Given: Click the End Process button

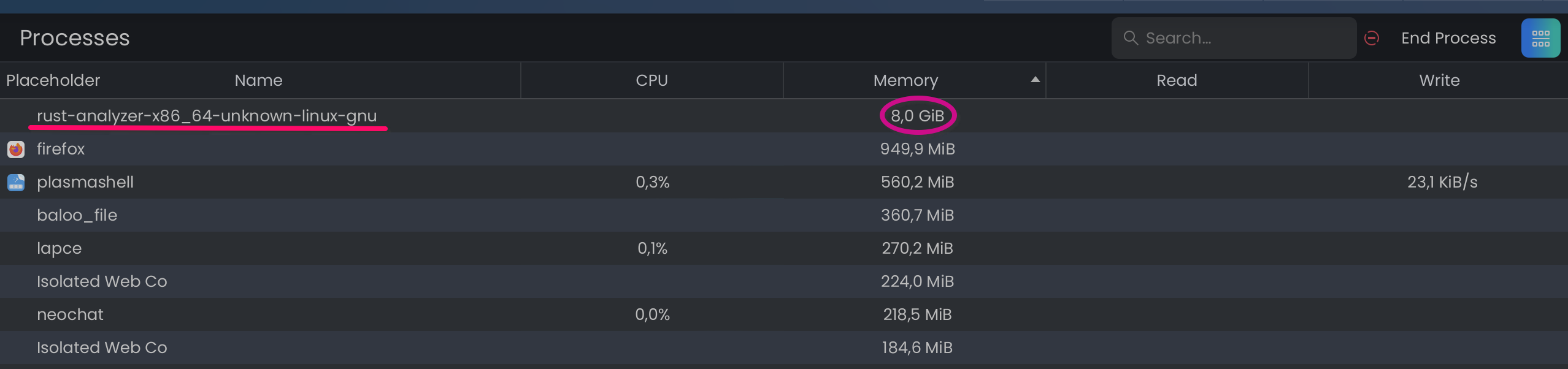Looking at the screenshot, I should [x=1448, y=37].
